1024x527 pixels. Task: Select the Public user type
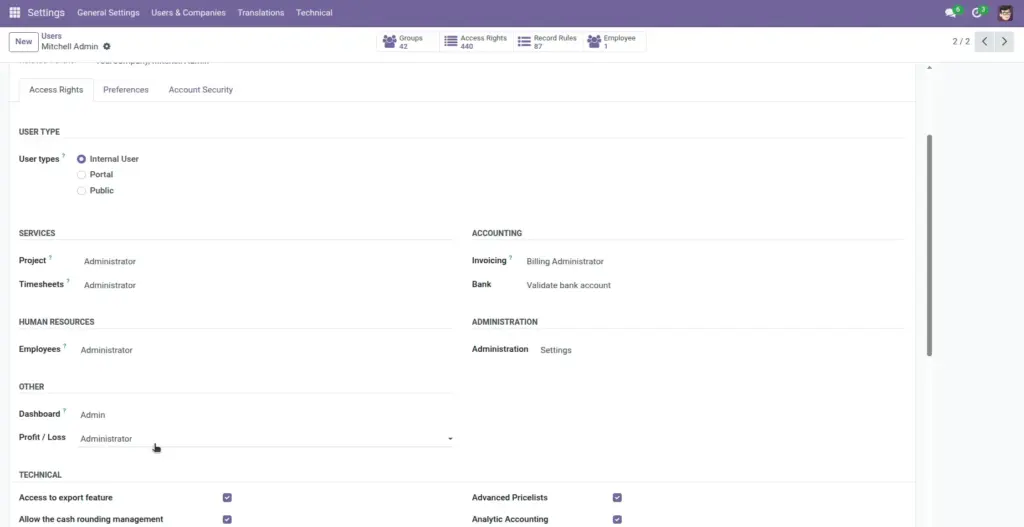[82, 191]
